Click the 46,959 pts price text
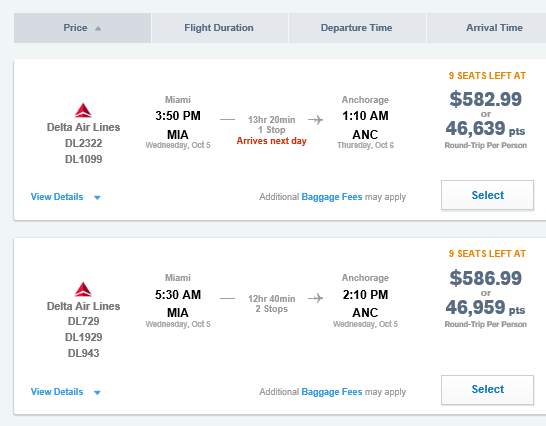 point(485,307)
